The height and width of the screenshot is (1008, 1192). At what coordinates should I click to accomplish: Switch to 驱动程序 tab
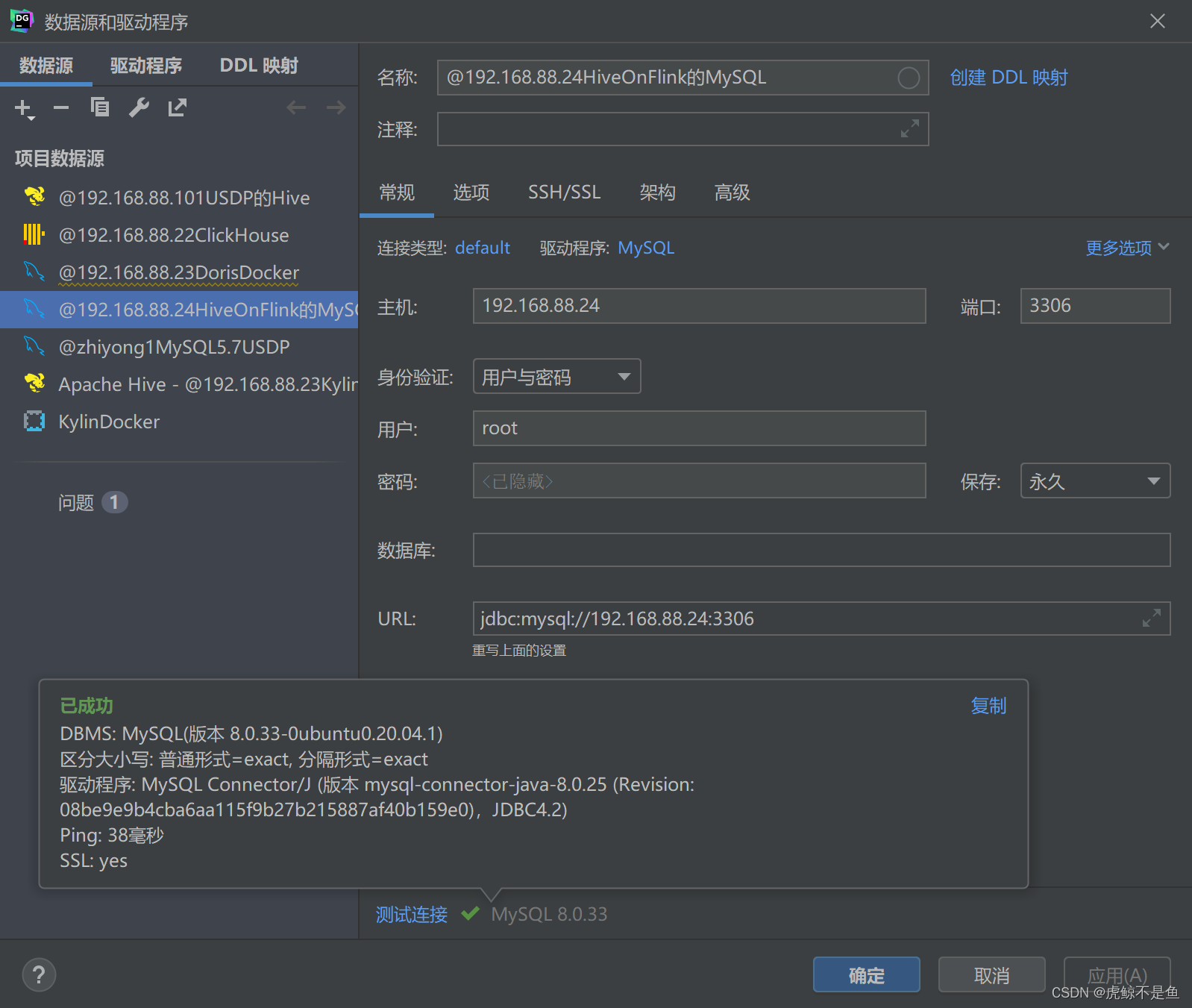[x=146, y=66]
